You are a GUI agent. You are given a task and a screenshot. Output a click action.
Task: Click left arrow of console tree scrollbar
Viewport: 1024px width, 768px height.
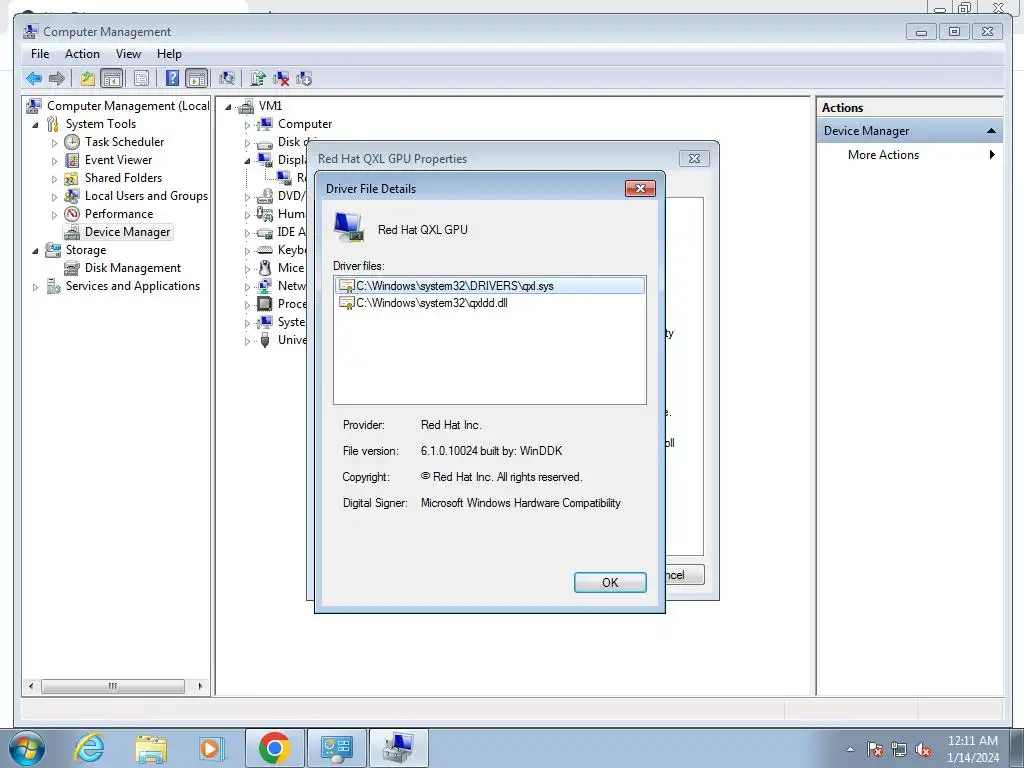click(x=31, y=686)
